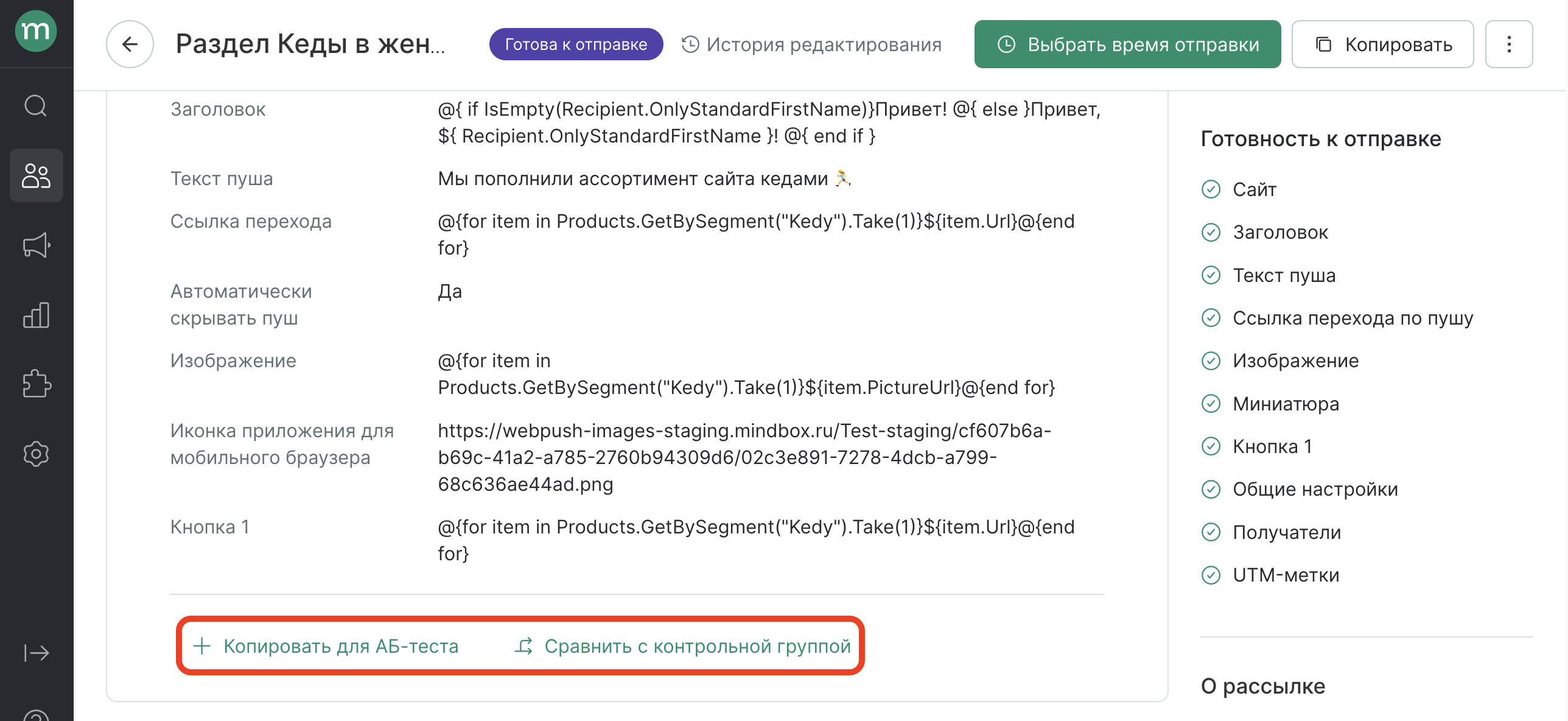Select 'Общие настройки' readiness item
This screenshot has width=1568, height=721.
point(1300,489)
